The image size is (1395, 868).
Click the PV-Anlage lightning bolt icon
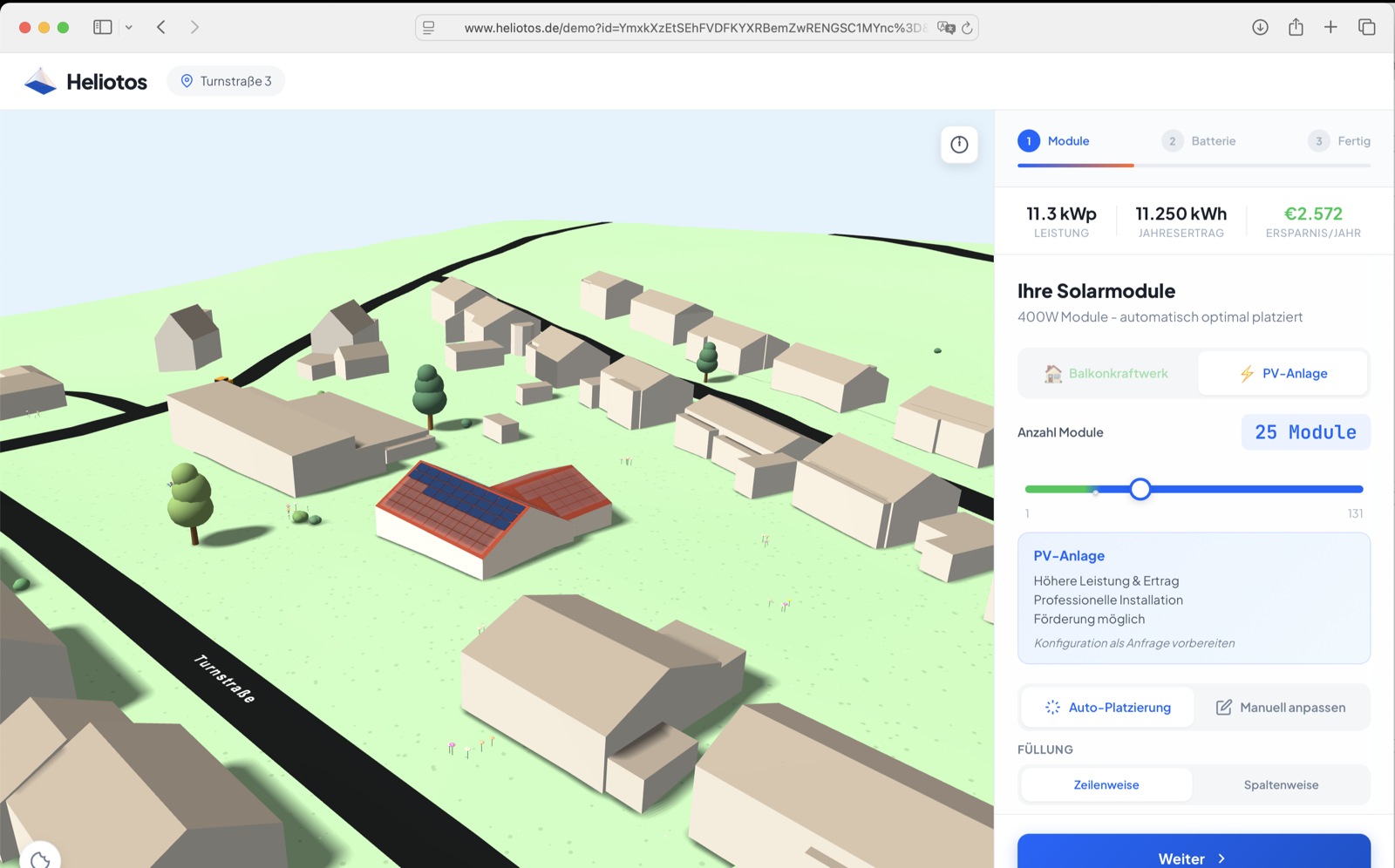coord(1247,373)
